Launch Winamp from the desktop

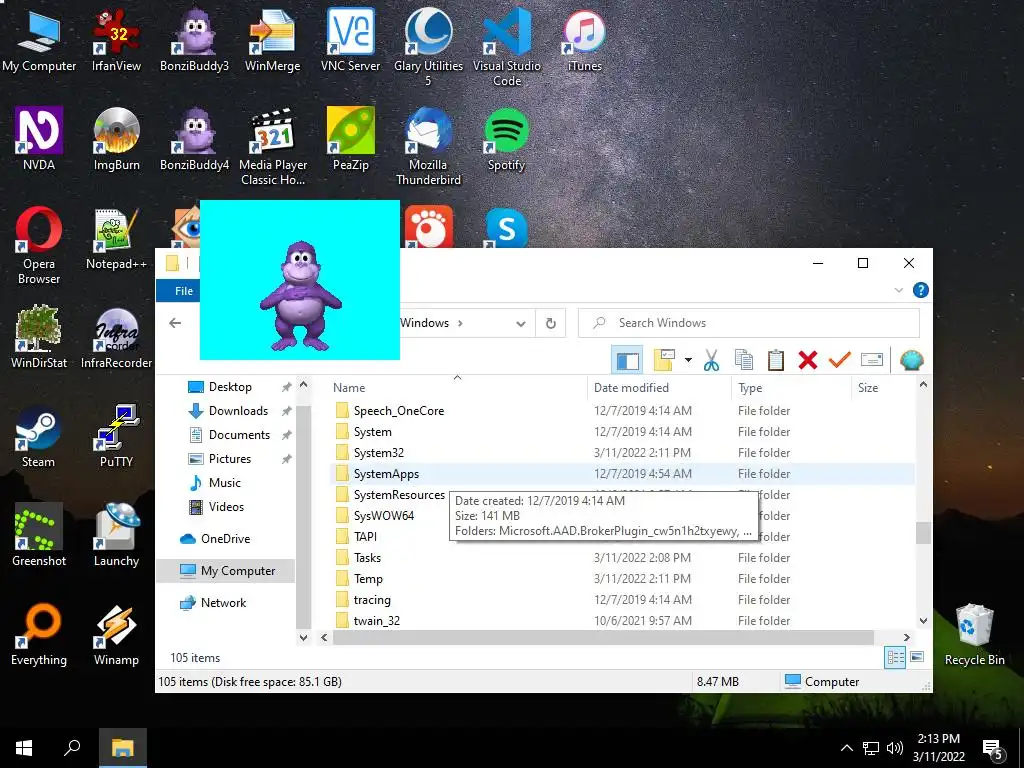point(116,634)
